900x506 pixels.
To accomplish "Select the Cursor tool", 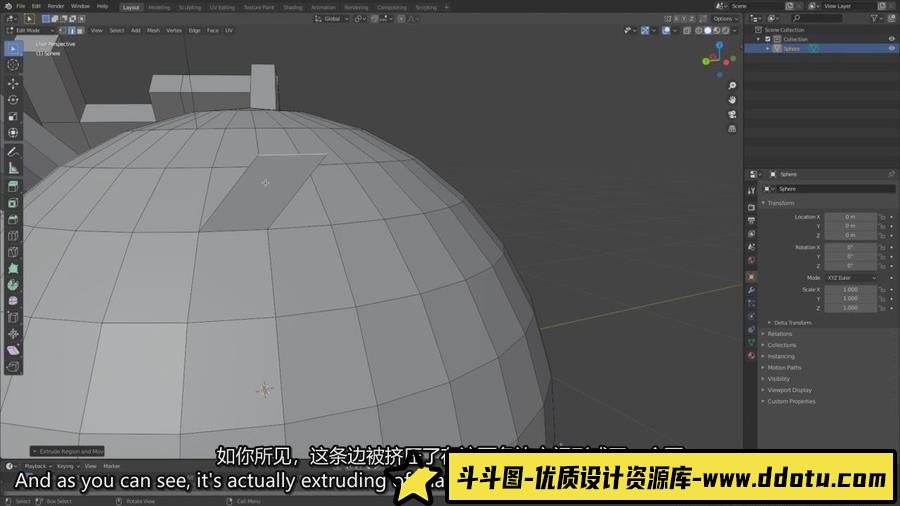I will click(13, 65).
